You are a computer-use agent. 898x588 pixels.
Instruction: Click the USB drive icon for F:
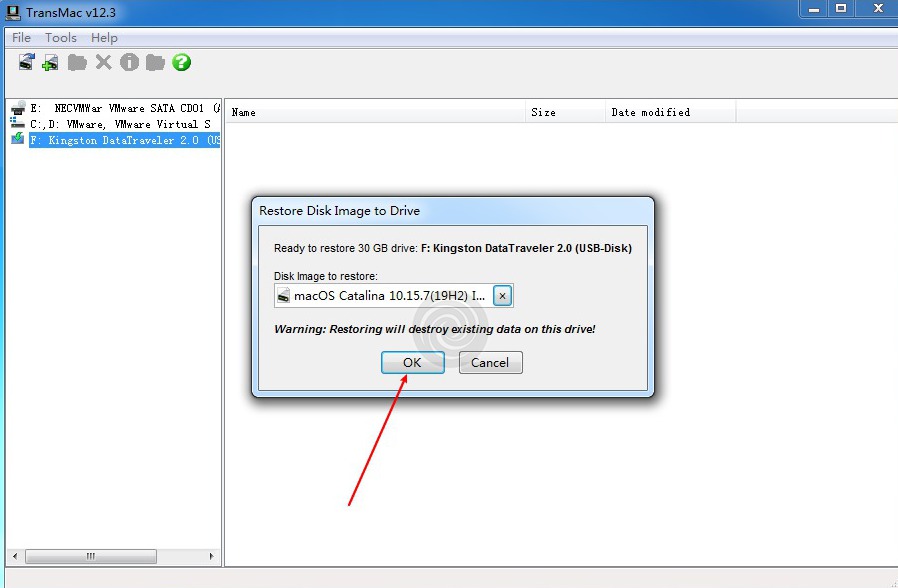(x=18, y=139)
